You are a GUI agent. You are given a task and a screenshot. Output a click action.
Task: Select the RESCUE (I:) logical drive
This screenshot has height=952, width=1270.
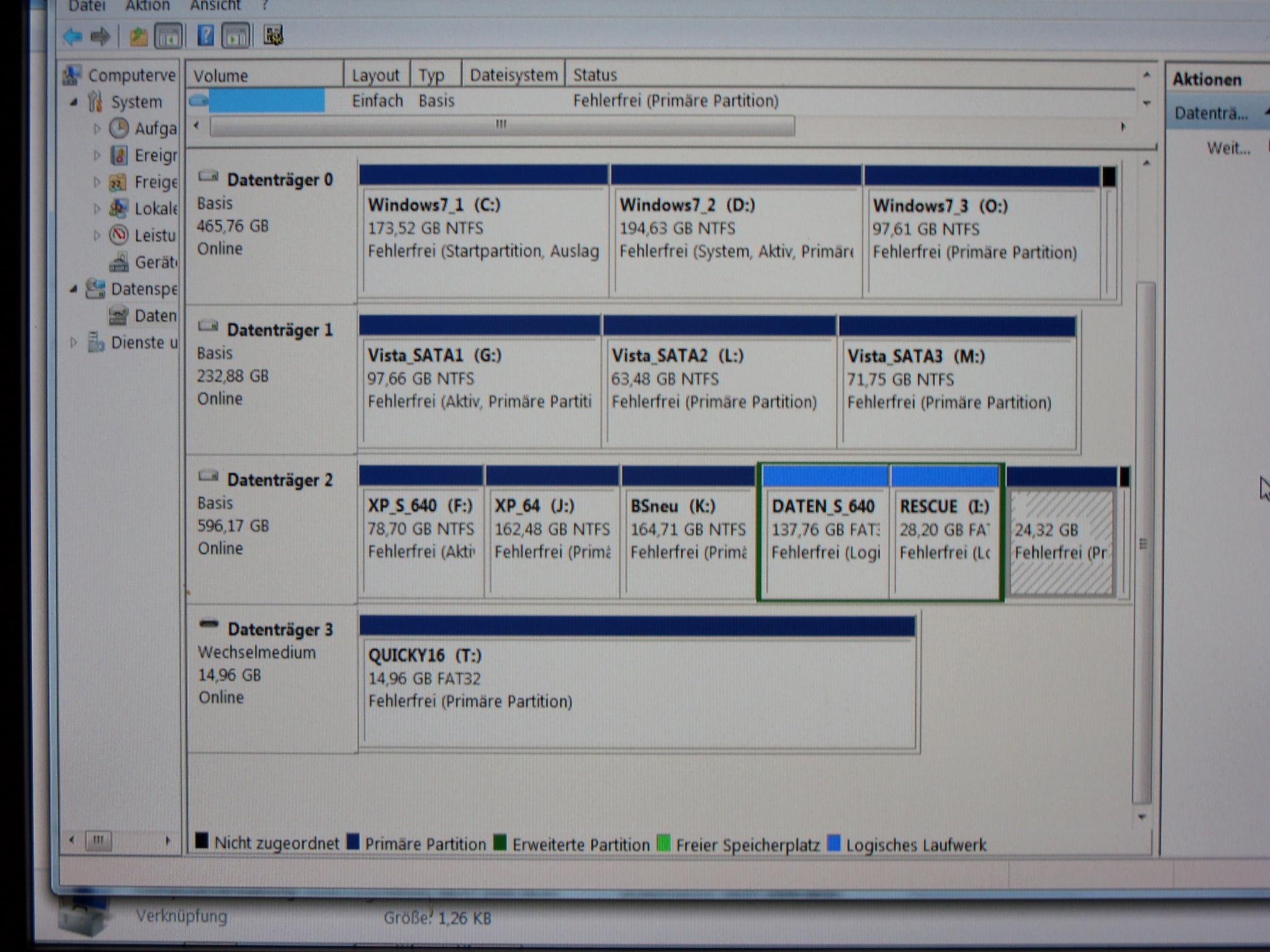pos(945,534)
